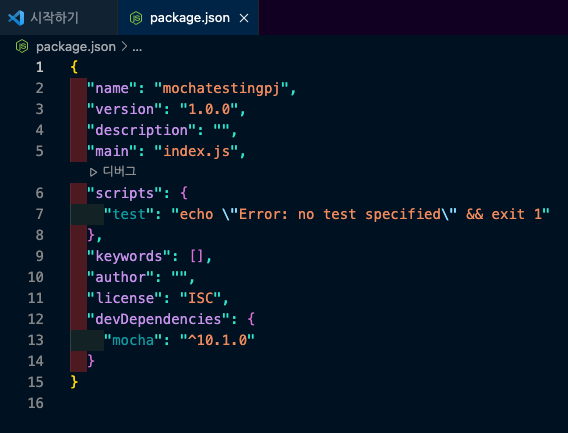Click the Node.js icon in the breadcrumb
Screen dimensions: 568x433
tap(22, 46)
